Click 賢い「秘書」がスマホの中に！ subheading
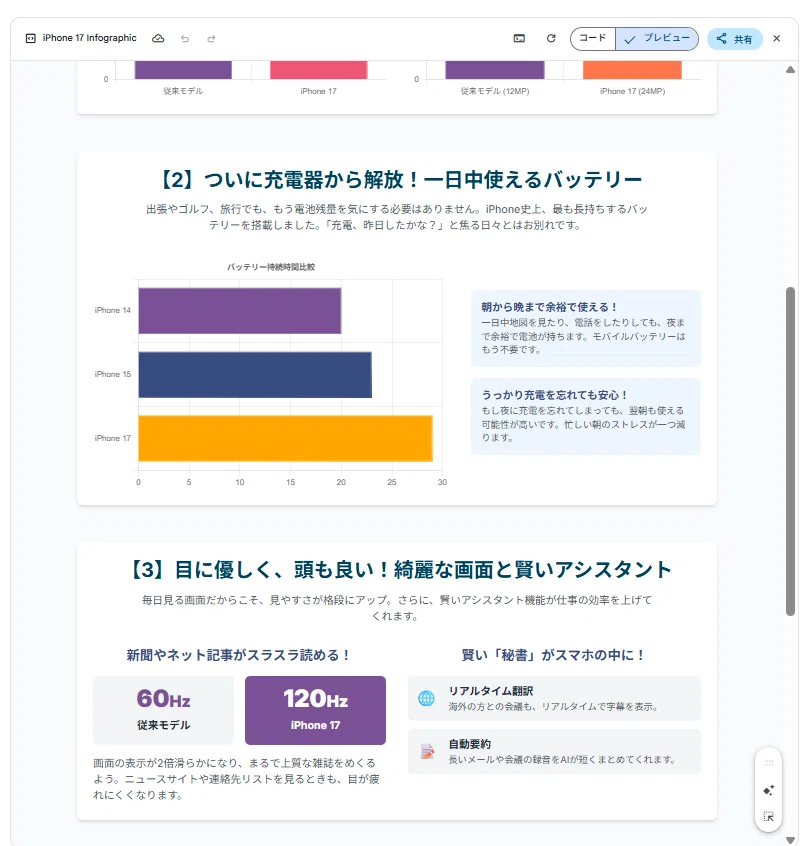The image size is (812, 846). click(554, 655)
